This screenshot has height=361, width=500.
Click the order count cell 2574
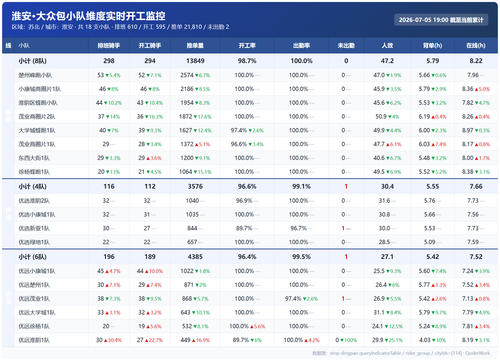(187, 75)
